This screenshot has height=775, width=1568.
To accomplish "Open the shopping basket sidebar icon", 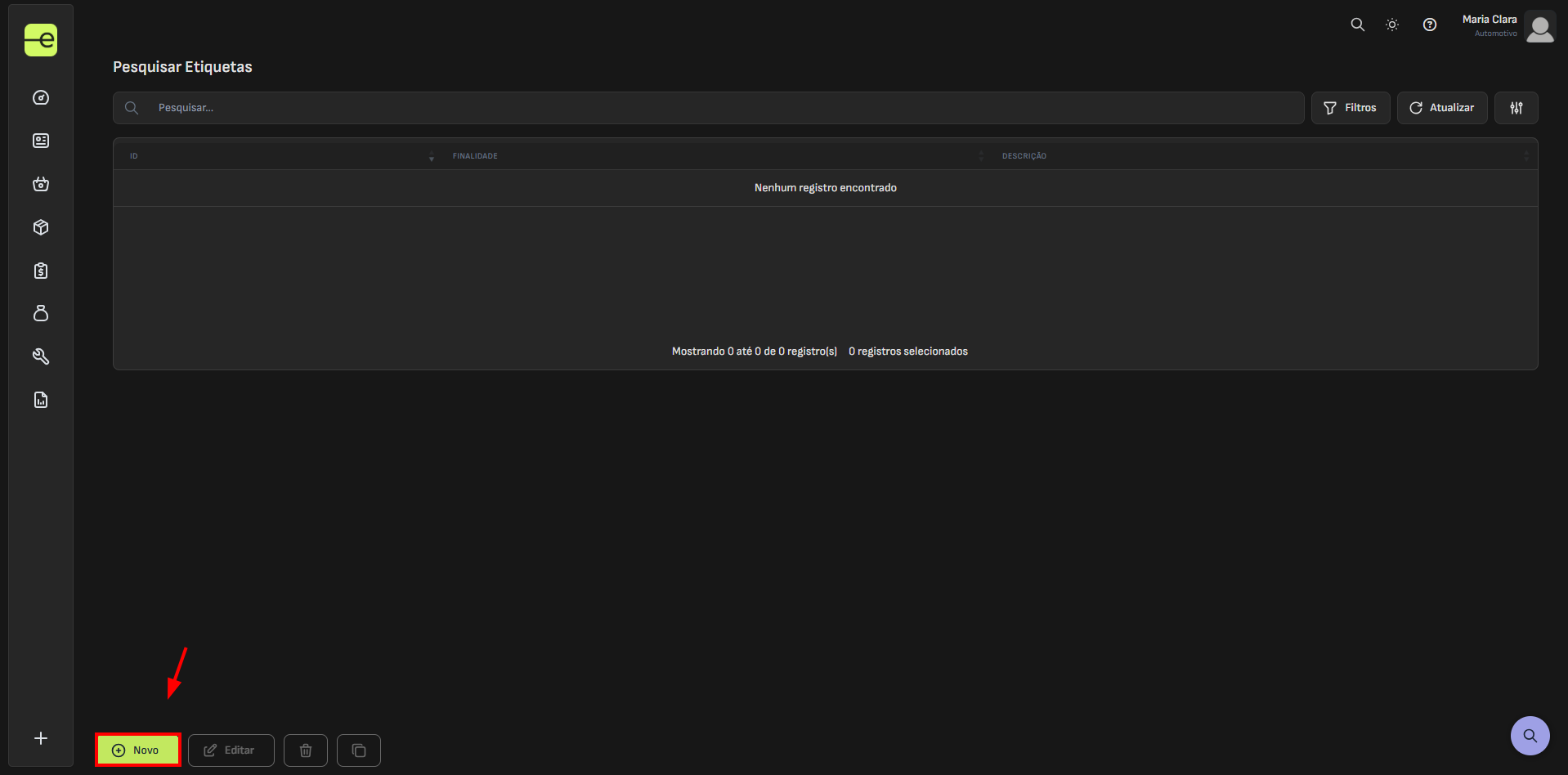I will click(41, 184).
